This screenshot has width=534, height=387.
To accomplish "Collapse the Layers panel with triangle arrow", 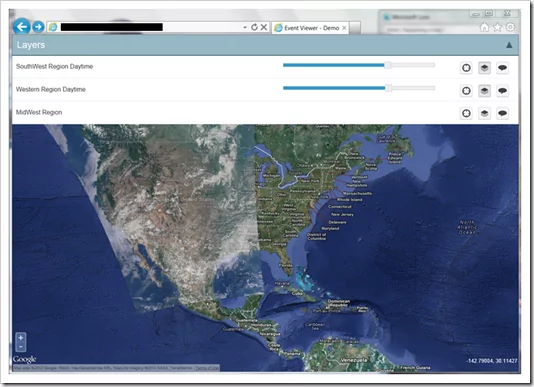I will coord(509,45).
